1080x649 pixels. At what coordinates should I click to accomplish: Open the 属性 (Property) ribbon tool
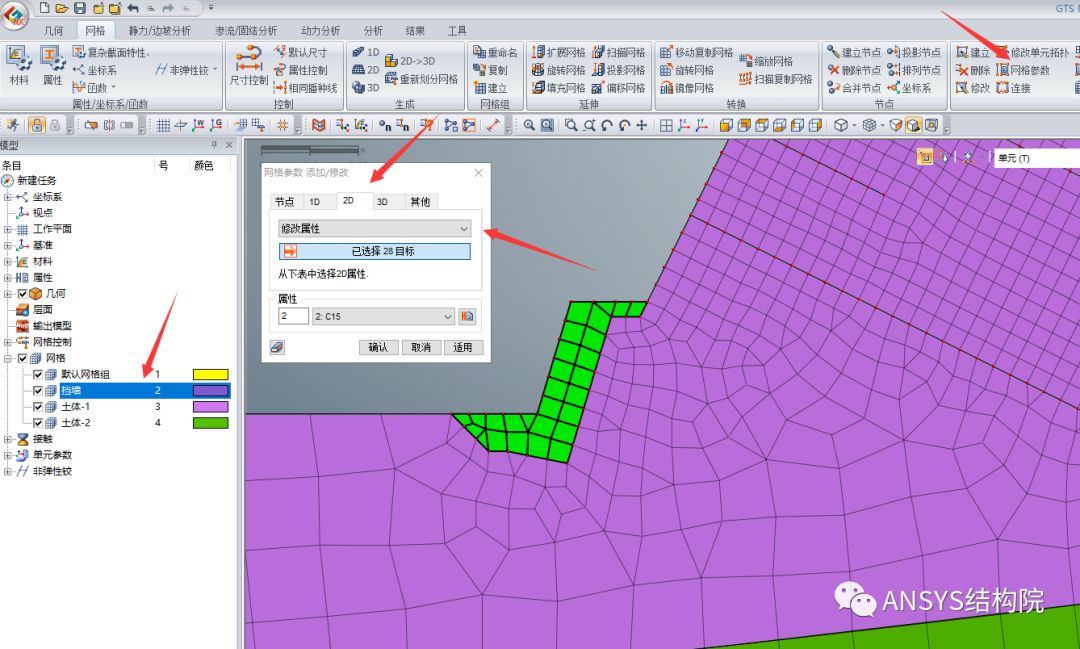coord(52,65)
